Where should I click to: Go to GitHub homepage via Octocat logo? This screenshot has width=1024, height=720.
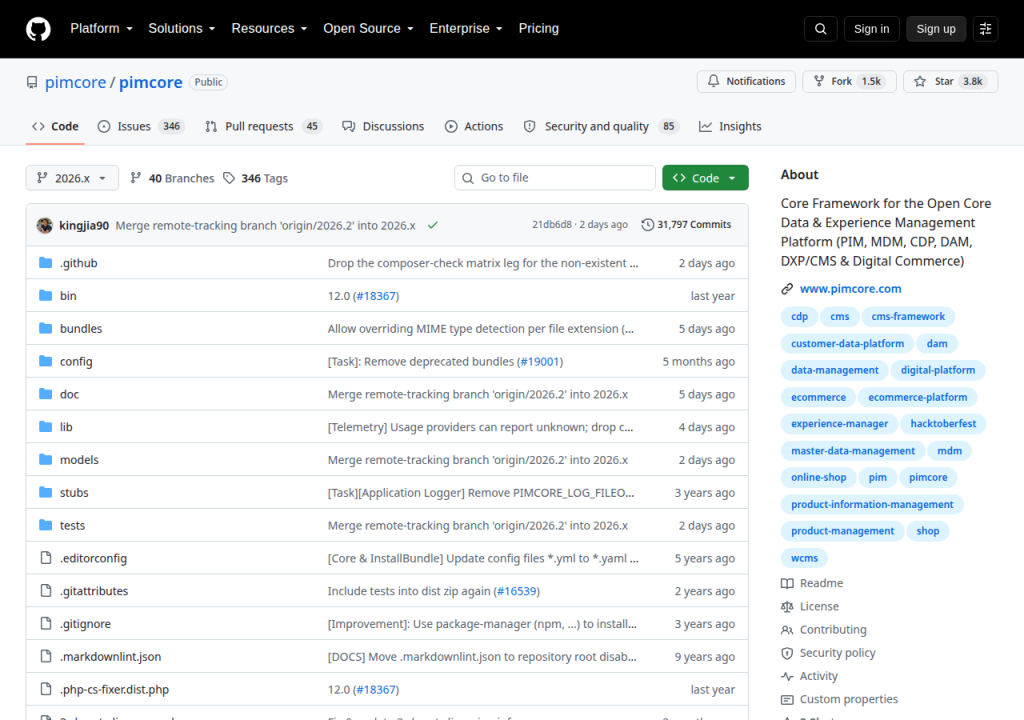pyautogui.click(x=38, y=29)
